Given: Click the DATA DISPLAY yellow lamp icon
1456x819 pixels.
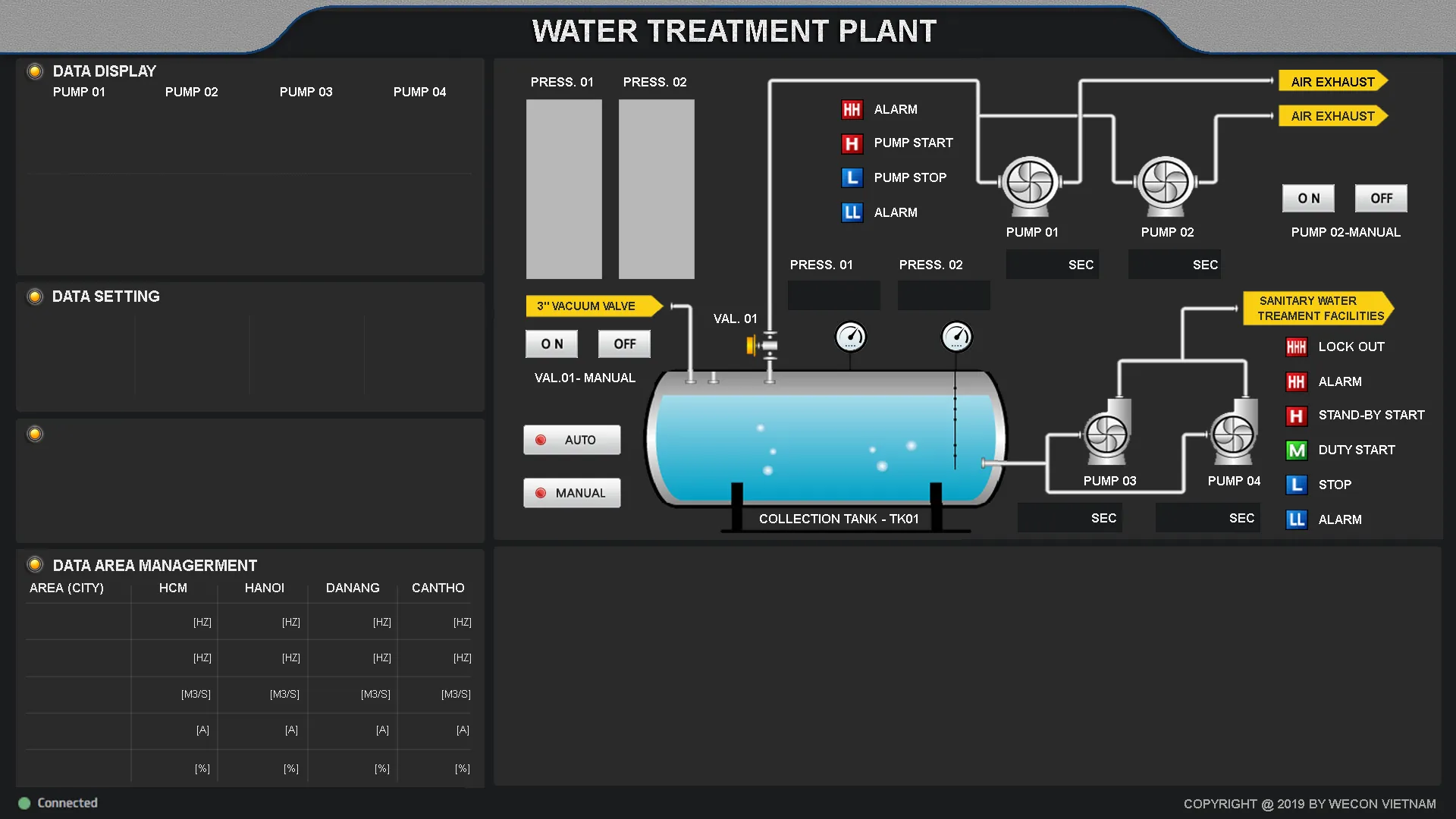Looking at the screenshot, I should coord(35,71).
